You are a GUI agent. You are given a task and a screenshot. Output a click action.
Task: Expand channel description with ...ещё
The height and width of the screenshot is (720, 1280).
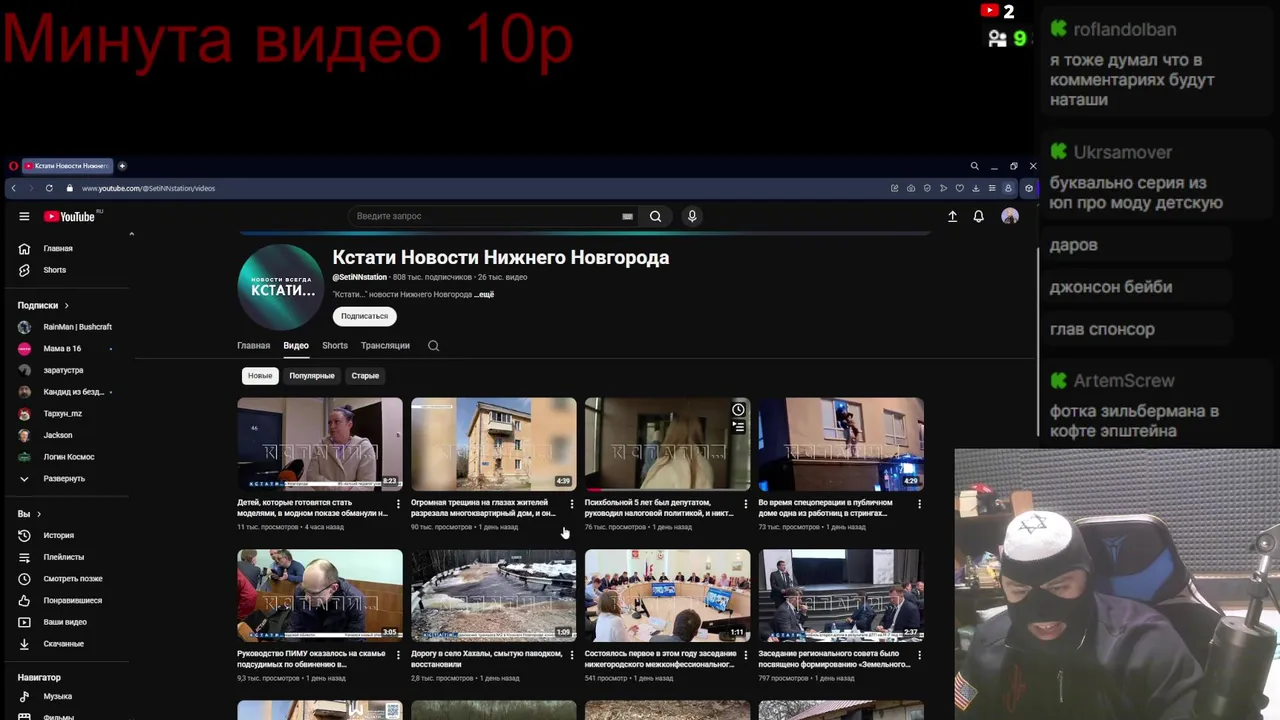[484, 295]
